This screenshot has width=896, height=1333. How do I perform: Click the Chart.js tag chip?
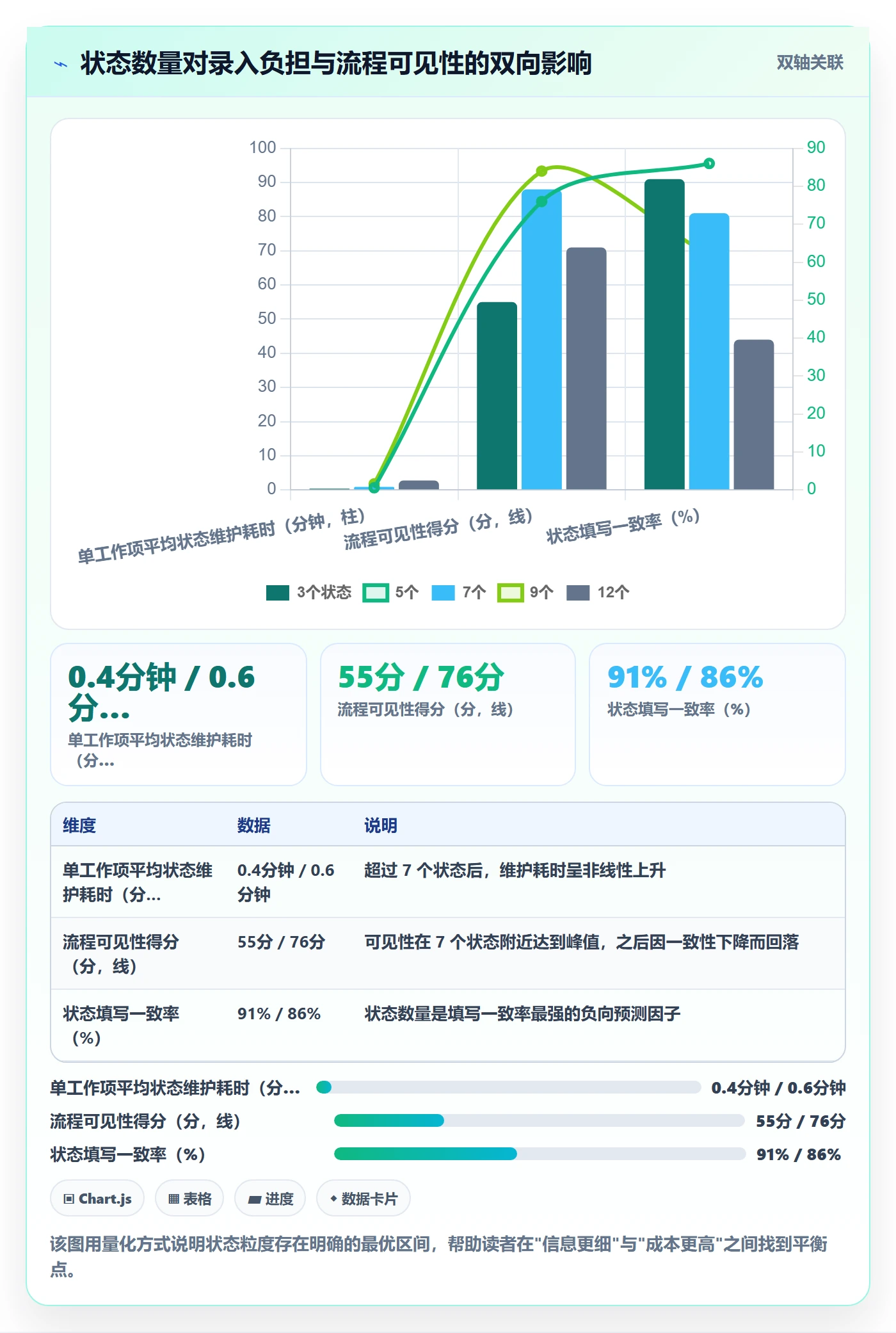tap(97, 1198)
